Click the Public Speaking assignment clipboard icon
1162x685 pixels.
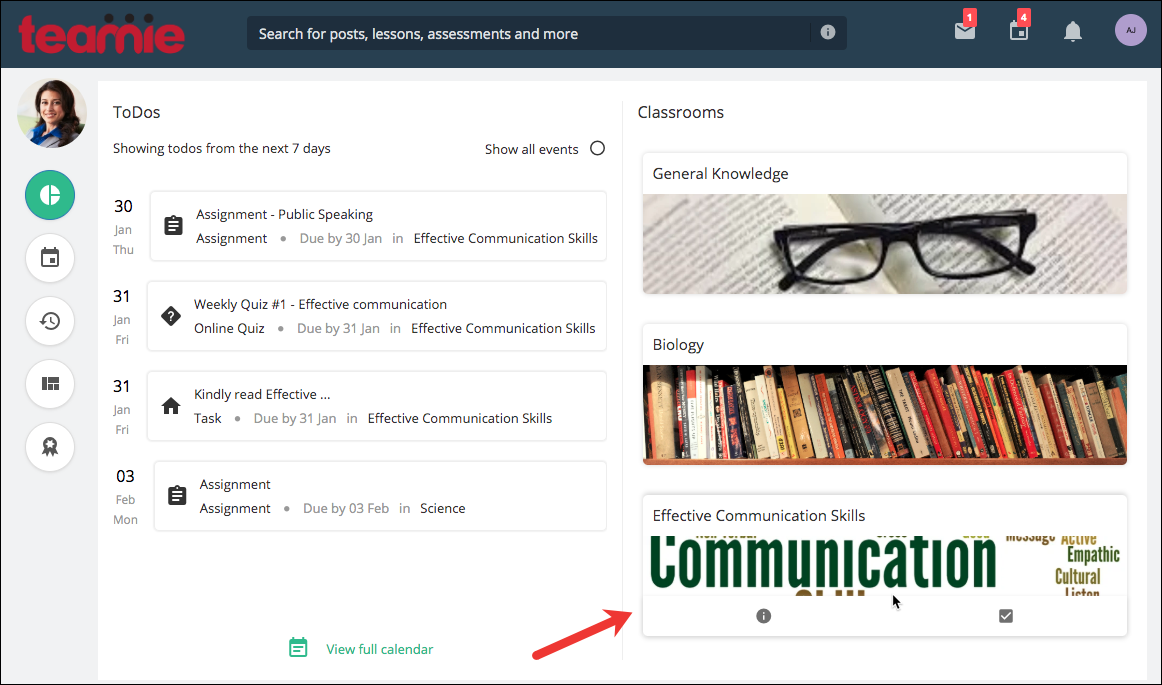pos(173,225)
